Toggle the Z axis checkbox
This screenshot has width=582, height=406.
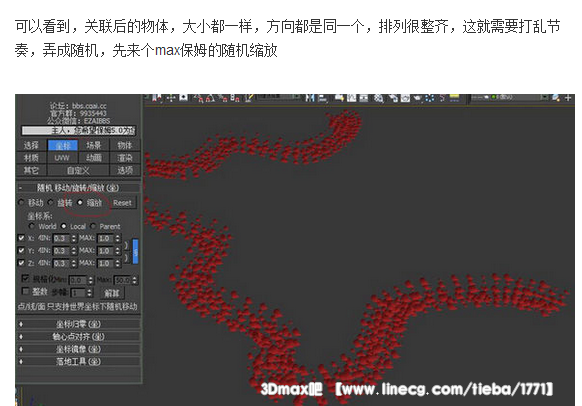tap(21, 263)
